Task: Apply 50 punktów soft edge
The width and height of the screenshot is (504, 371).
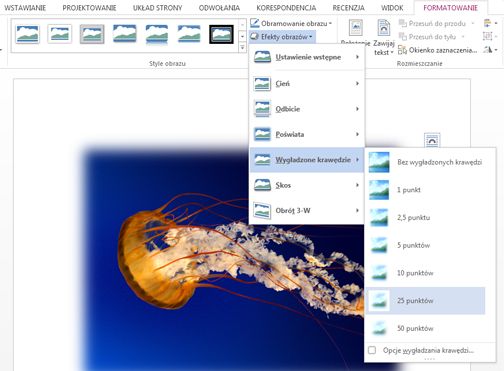Action: [425, 328]
